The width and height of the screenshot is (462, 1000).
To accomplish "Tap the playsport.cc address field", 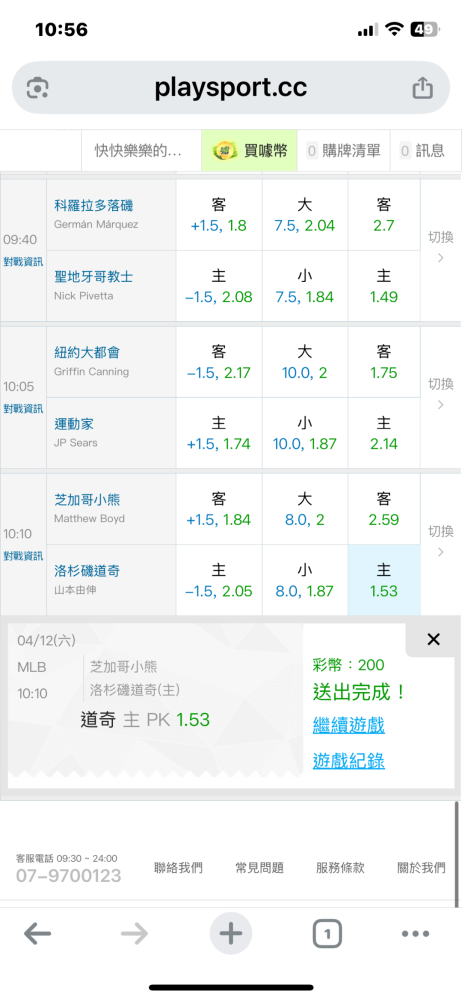I will pyautogui.click(x=231, y=88).
